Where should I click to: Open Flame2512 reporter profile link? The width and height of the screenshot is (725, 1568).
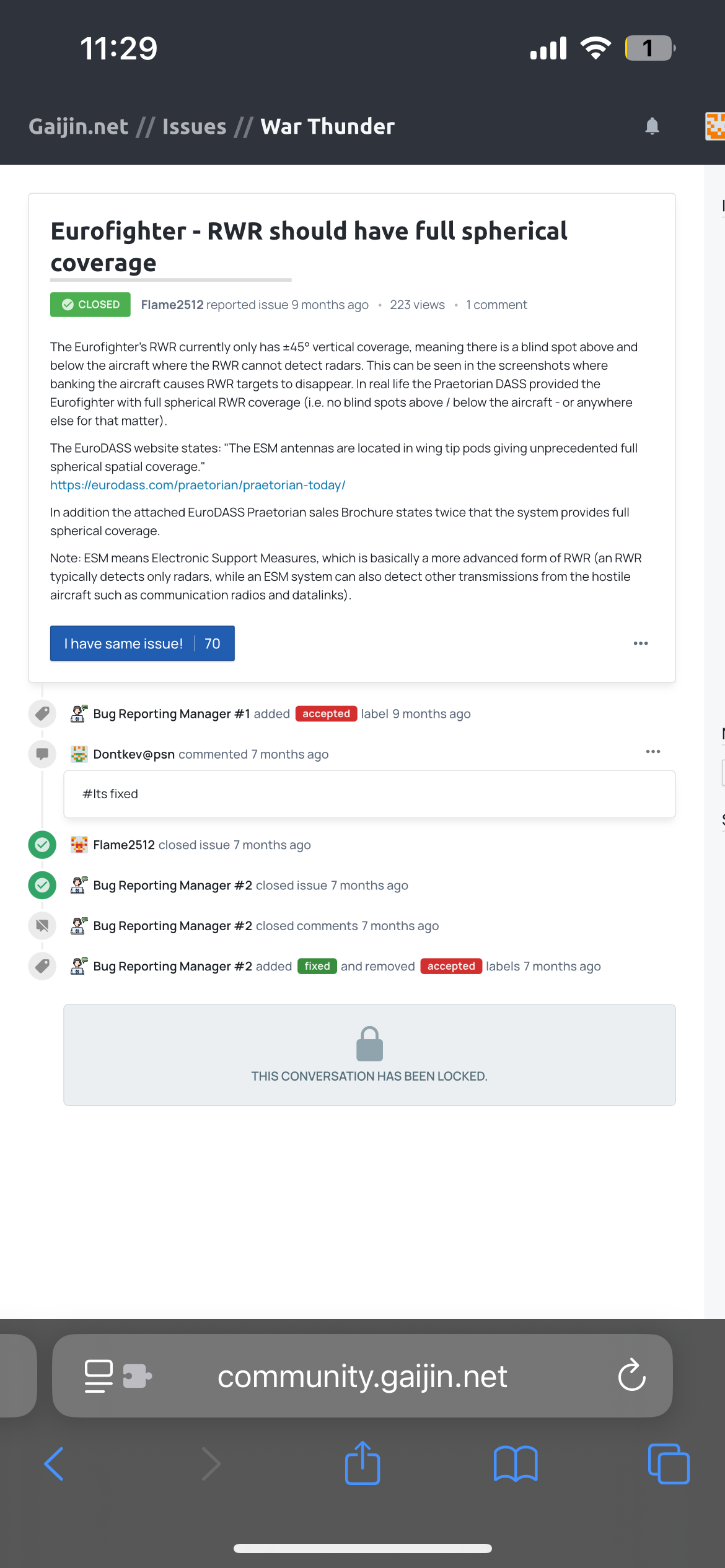point(172,305)
